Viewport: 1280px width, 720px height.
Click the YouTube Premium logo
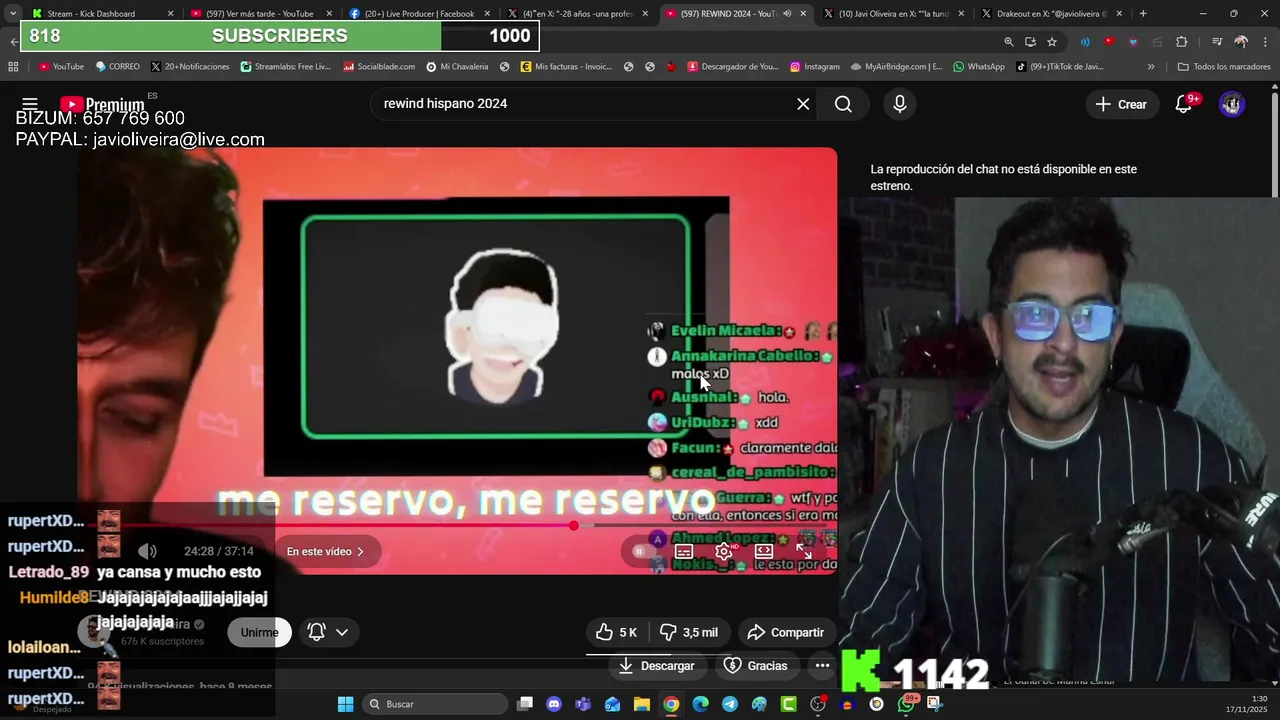tap(103, 104)
